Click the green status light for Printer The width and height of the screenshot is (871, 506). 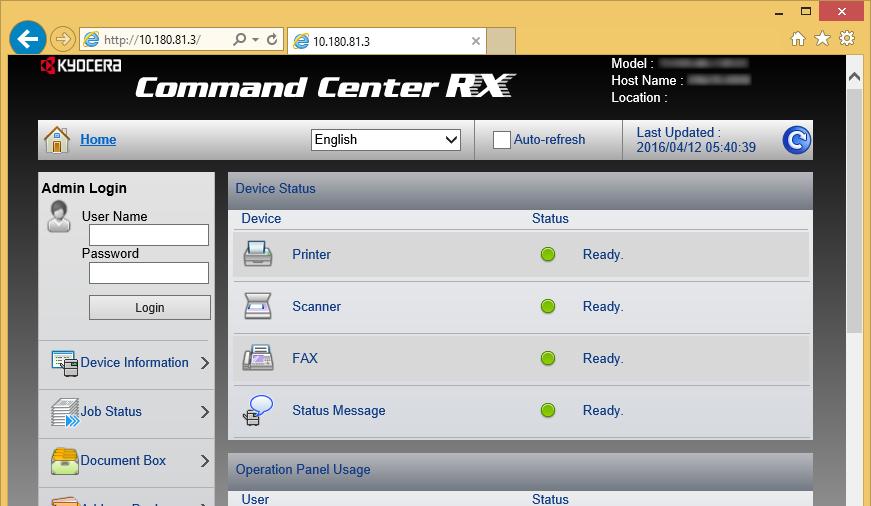(548, 254)
